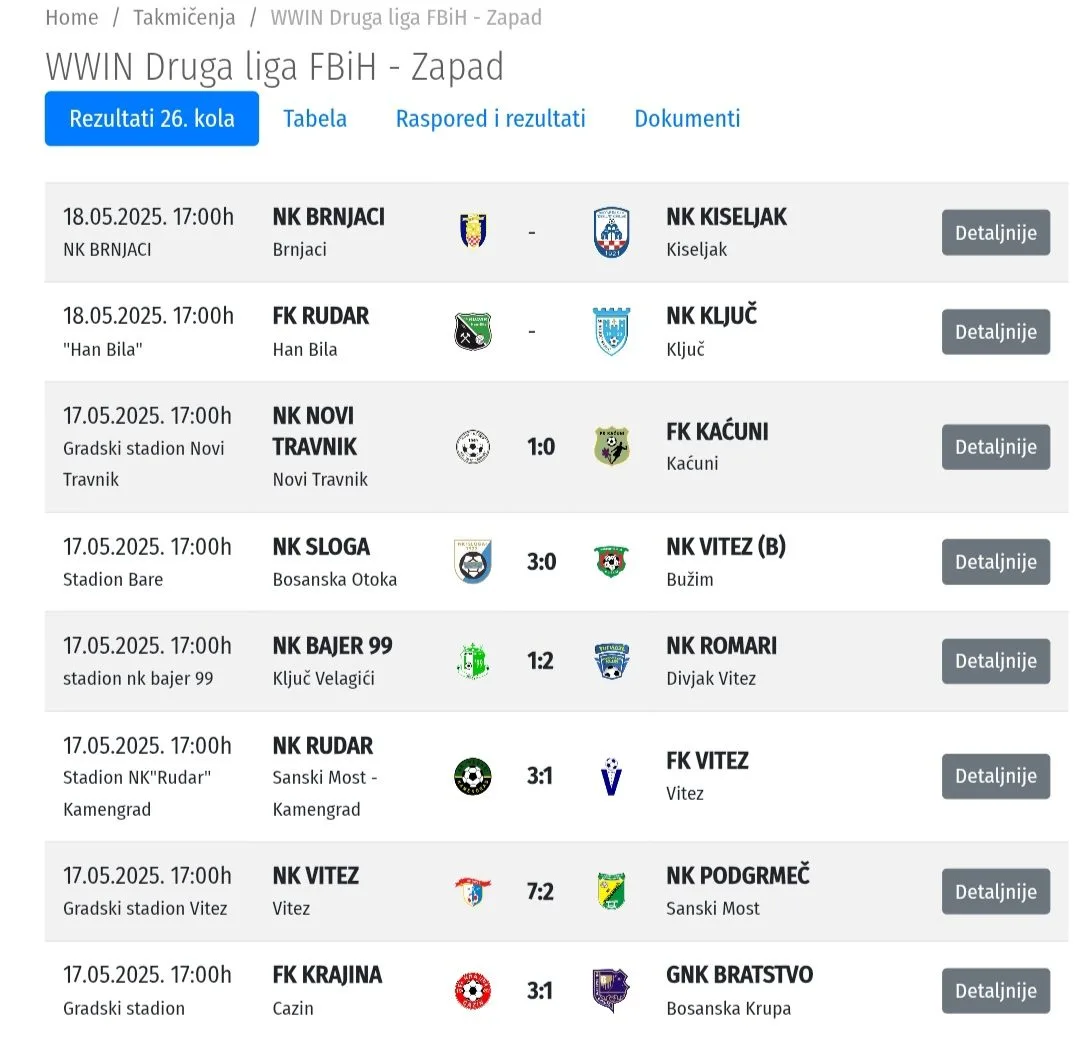
Task: Click the NK Romari club crest
Action: pos(612,661)
